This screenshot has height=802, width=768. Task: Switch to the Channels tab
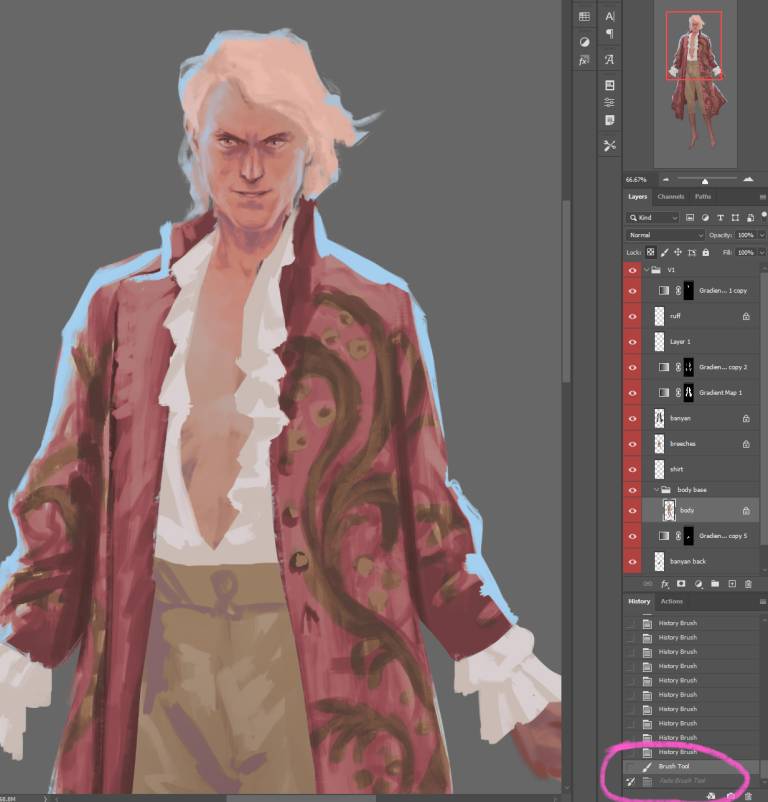671,197
